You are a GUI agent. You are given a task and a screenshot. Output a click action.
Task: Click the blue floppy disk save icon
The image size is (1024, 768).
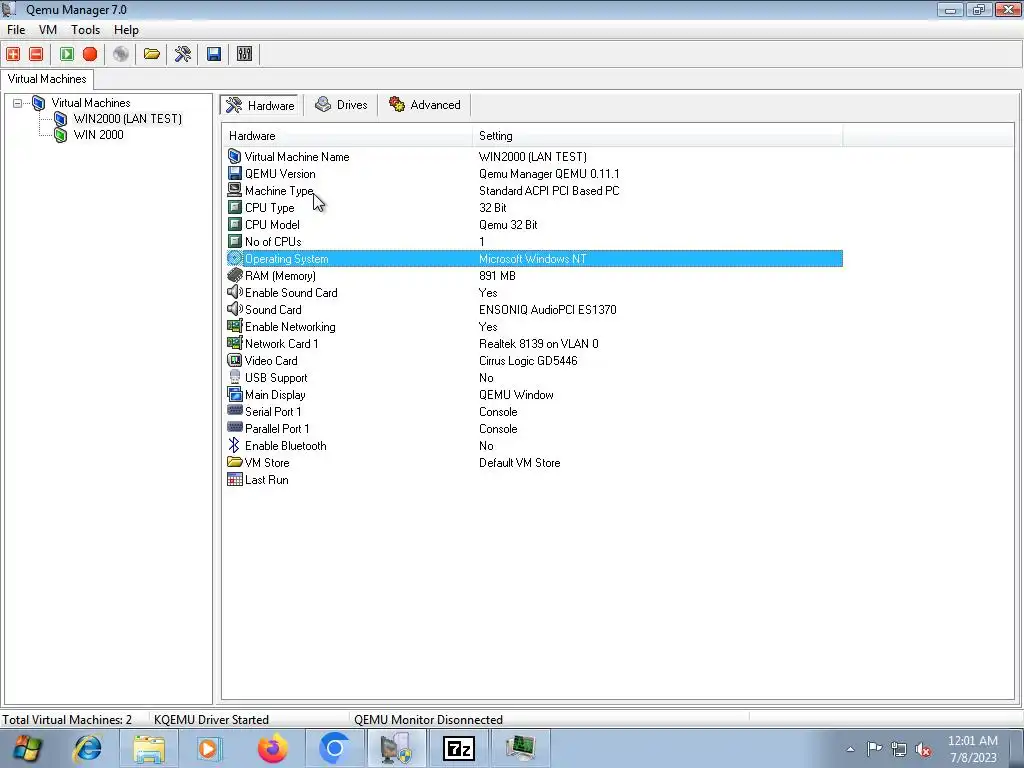pos(214,54)
